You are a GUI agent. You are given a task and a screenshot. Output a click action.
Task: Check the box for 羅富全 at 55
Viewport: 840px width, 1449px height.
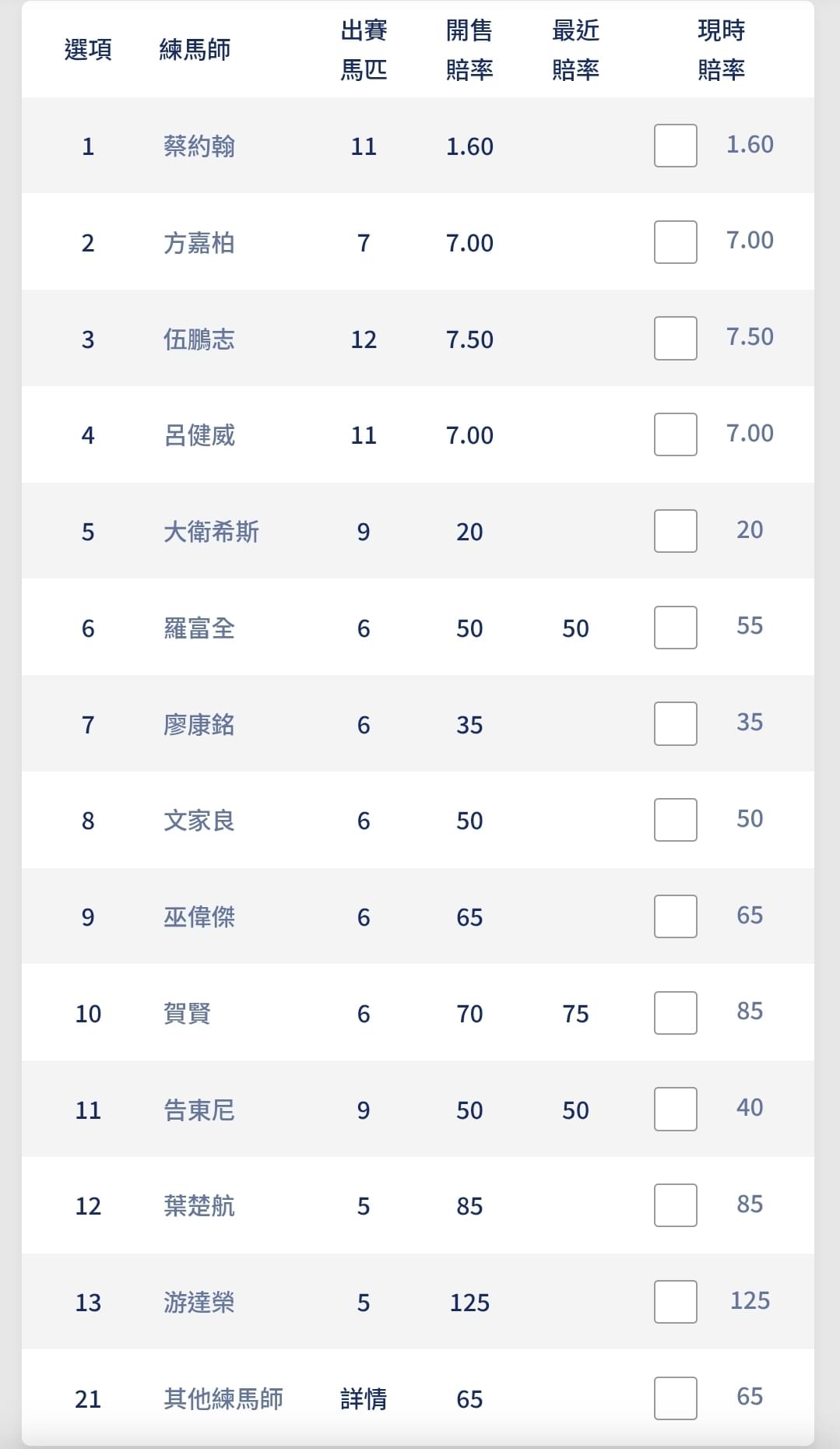(x=675, y=628)
